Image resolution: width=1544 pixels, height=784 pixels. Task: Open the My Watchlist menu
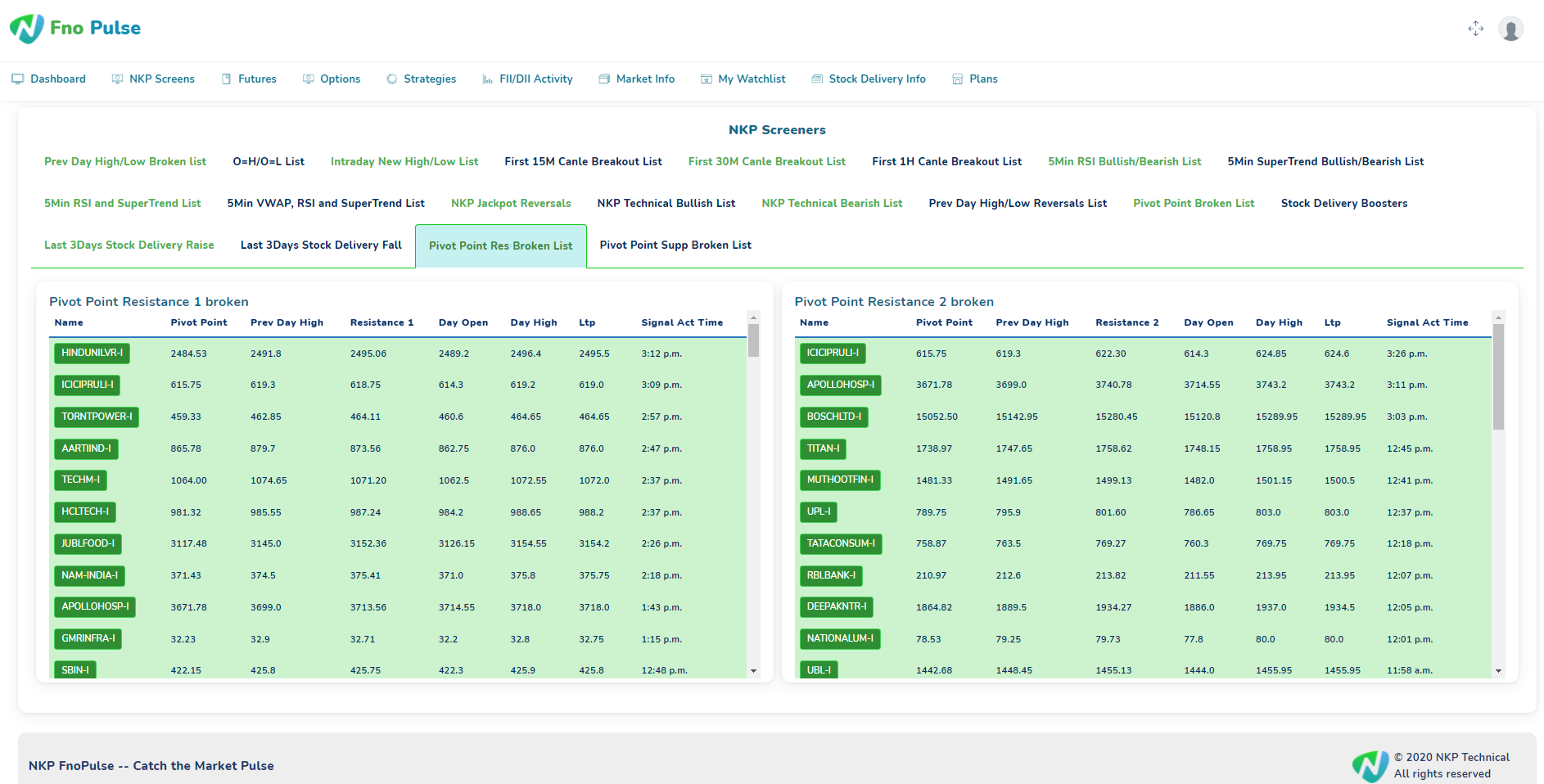743,79
